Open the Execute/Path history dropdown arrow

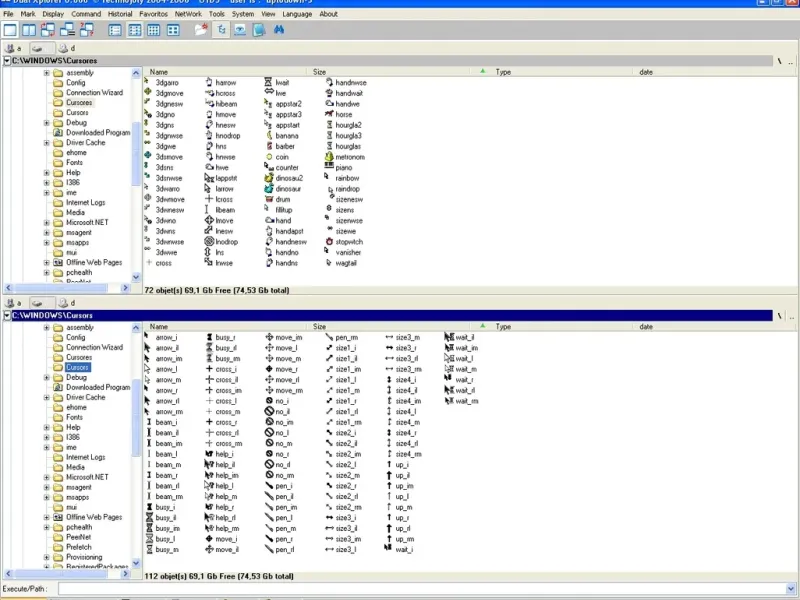coord(791,589)
